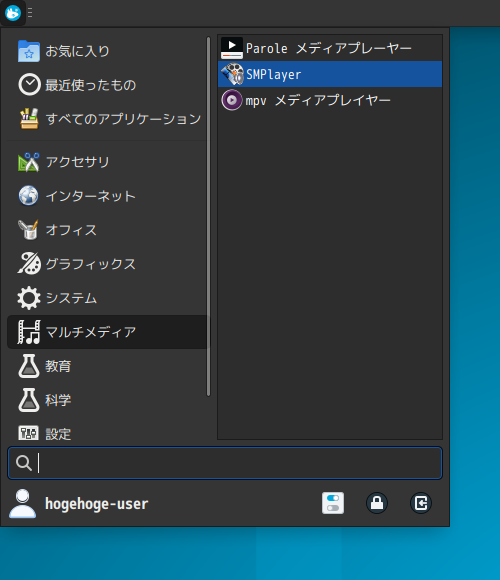Open すべてのアプリケーション category

(x=107, y=119)
